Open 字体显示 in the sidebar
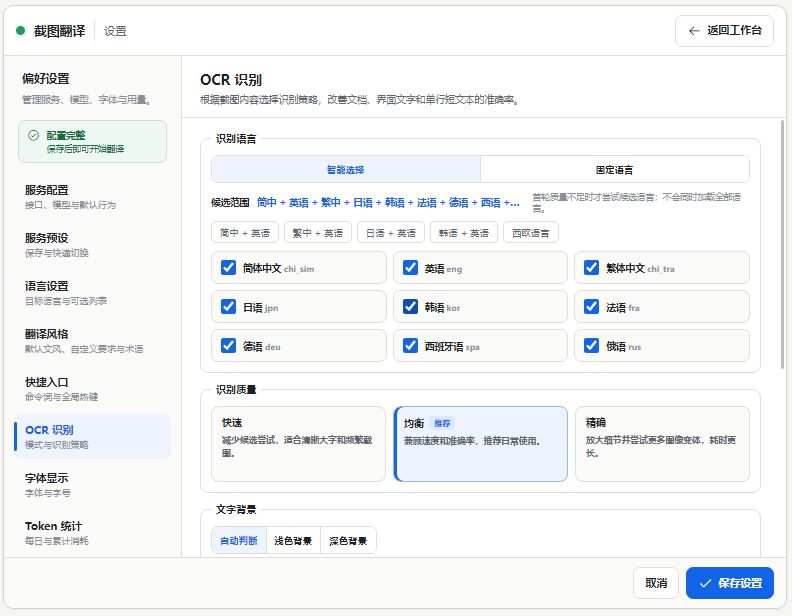This screenshot has height=616, width=792. (x=92, y=485)
